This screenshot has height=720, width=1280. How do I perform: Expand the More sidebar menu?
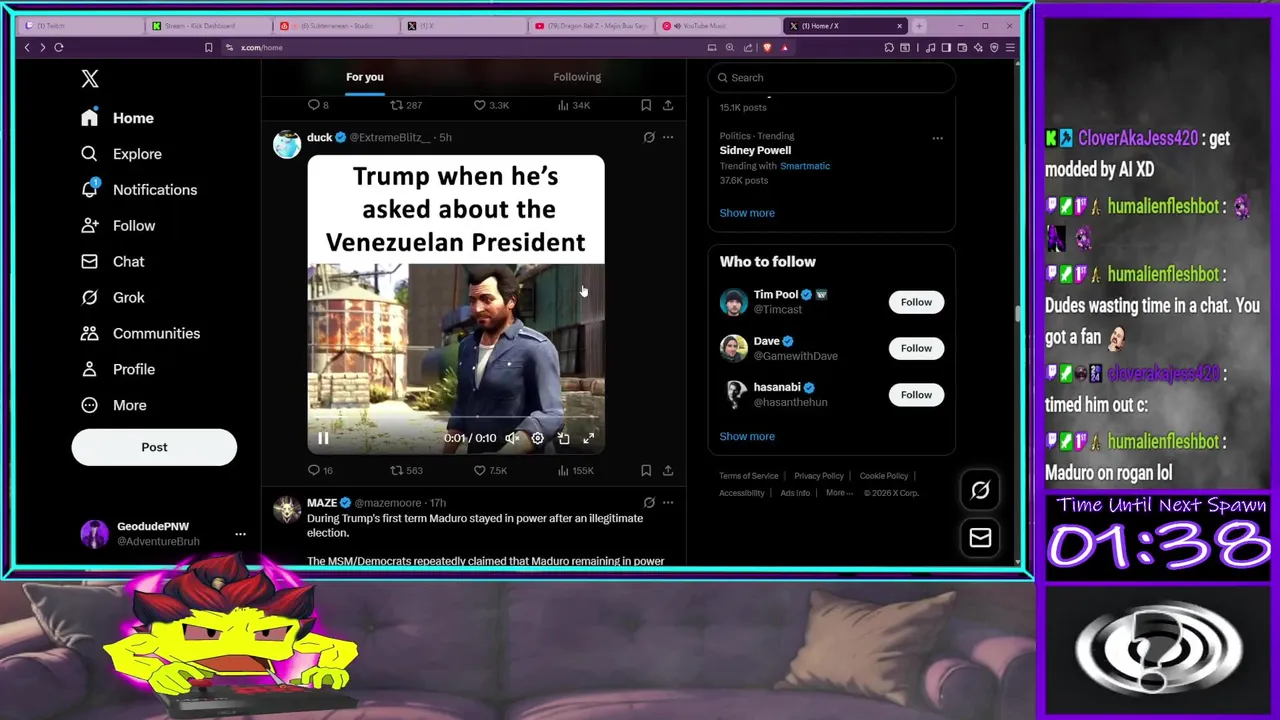click(x=114, y=405)
